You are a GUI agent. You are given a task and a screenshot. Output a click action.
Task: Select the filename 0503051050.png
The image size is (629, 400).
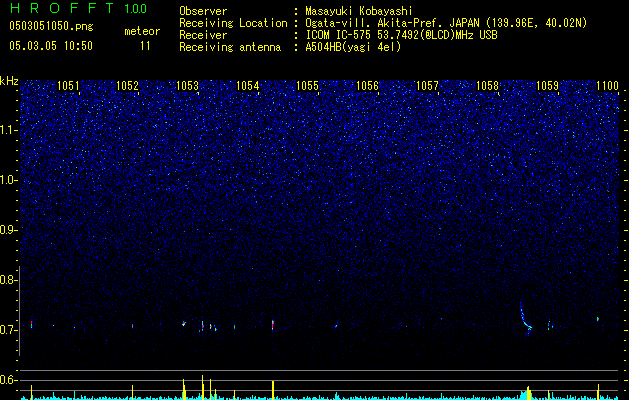point(51,27)
